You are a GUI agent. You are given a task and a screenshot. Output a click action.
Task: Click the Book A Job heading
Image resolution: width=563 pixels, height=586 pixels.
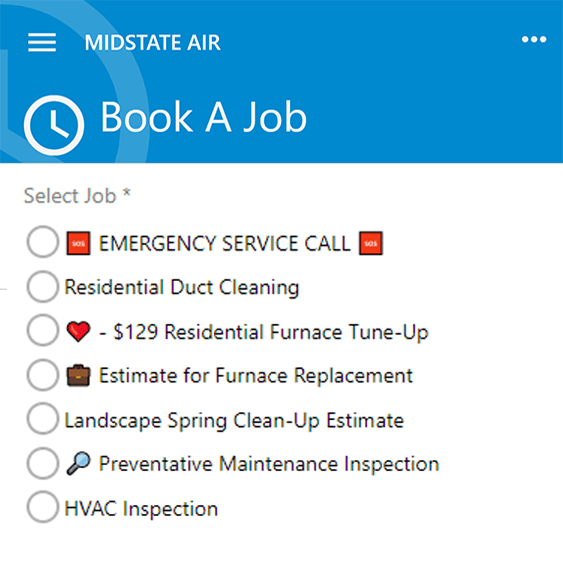tap(204, 117)
